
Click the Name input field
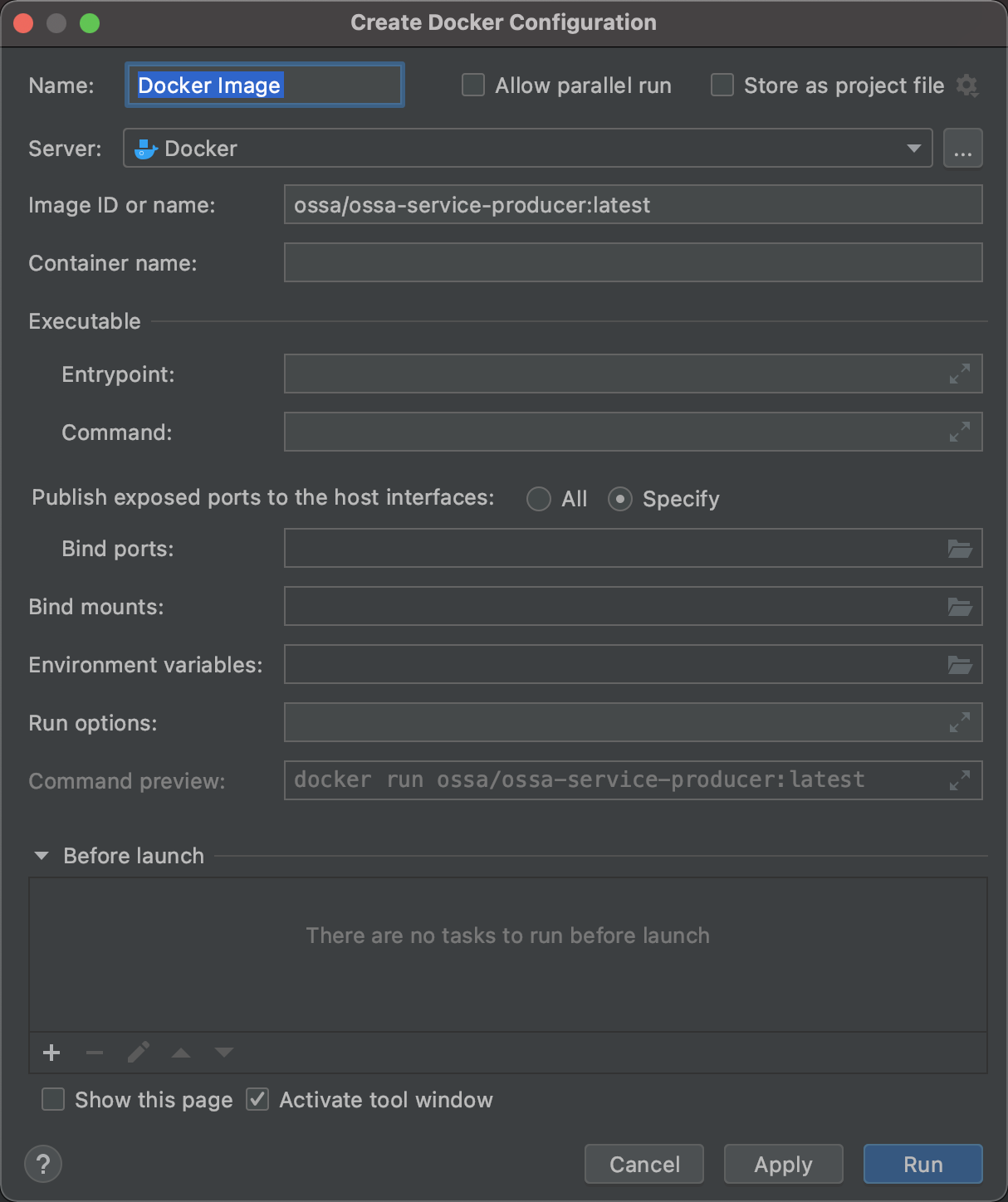264,85
